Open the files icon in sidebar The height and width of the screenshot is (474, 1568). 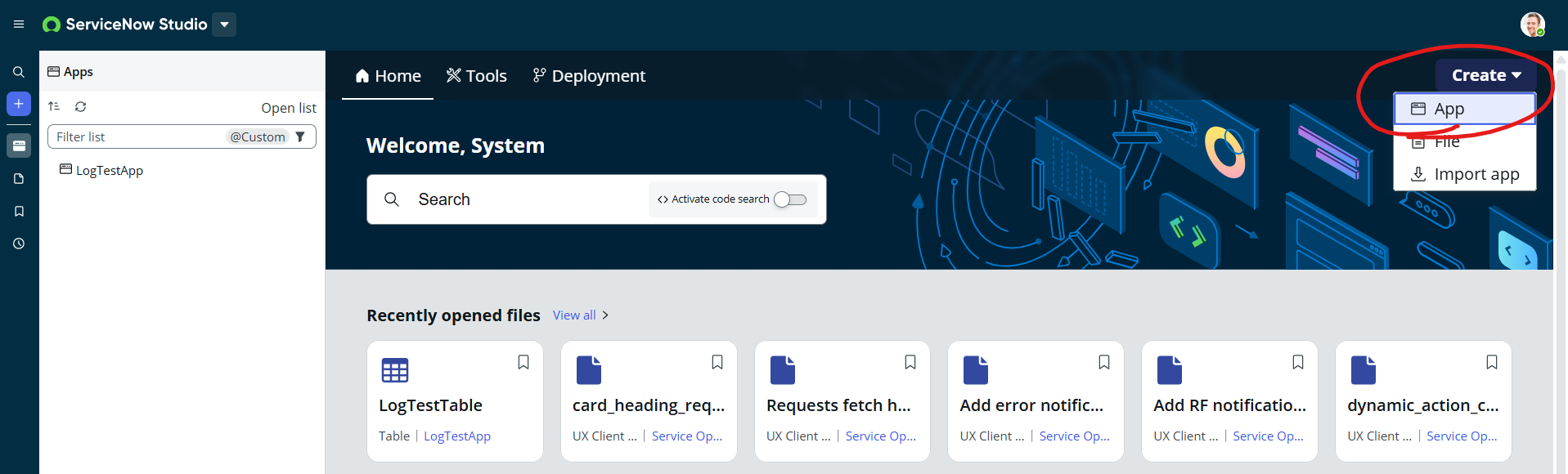point(19,178)
